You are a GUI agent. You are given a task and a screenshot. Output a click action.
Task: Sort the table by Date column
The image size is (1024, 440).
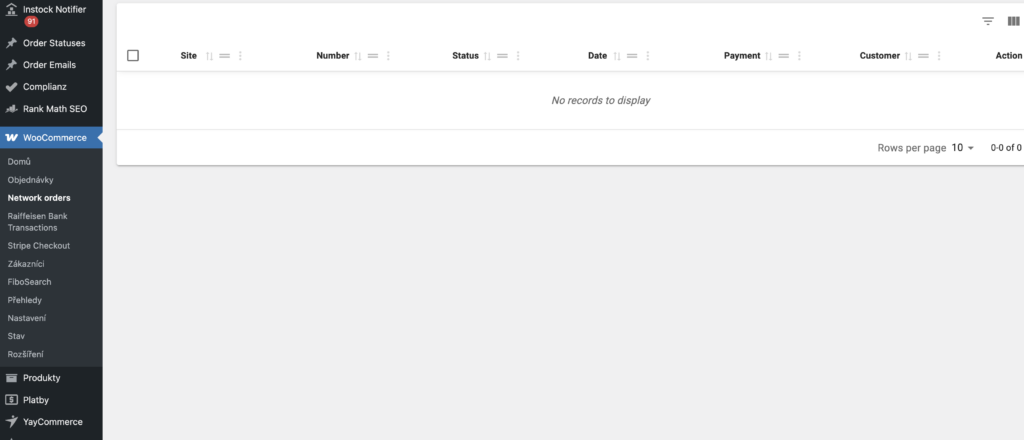pyautogui.click(x=616, y=56)
